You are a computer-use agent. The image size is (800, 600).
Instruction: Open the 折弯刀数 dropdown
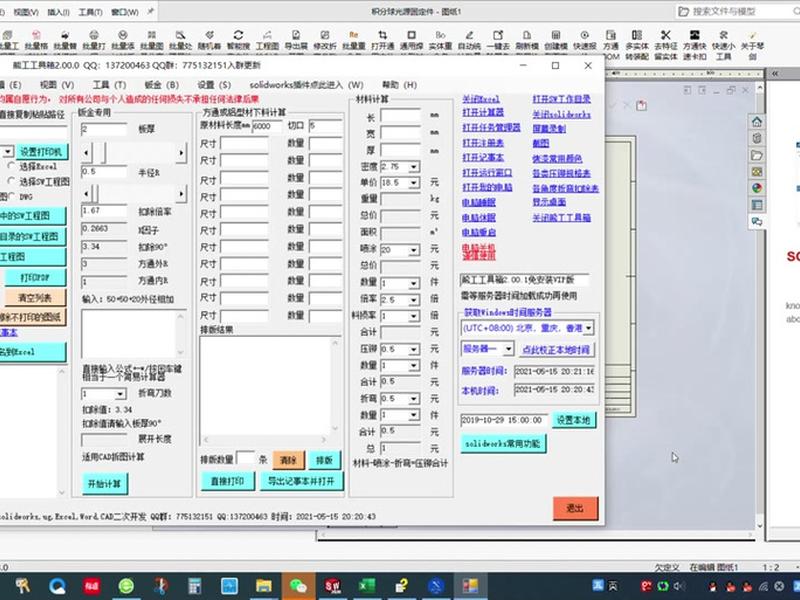click(120, 394)
